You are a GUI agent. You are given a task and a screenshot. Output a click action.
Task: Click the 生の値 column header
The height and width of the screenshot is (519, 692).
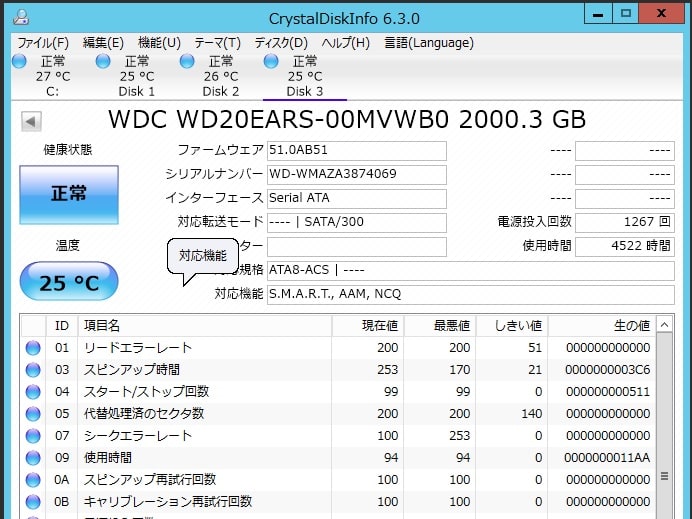click(x=602, y=326)
